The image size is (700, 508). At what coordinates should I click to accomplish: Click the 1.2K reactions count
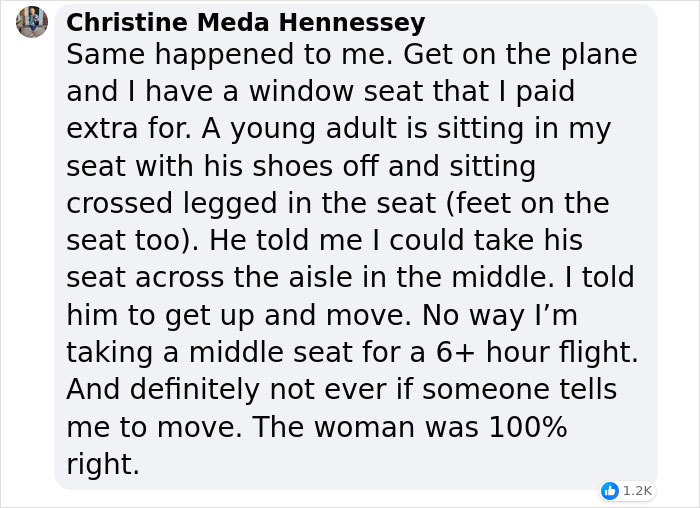click(637, 491)
